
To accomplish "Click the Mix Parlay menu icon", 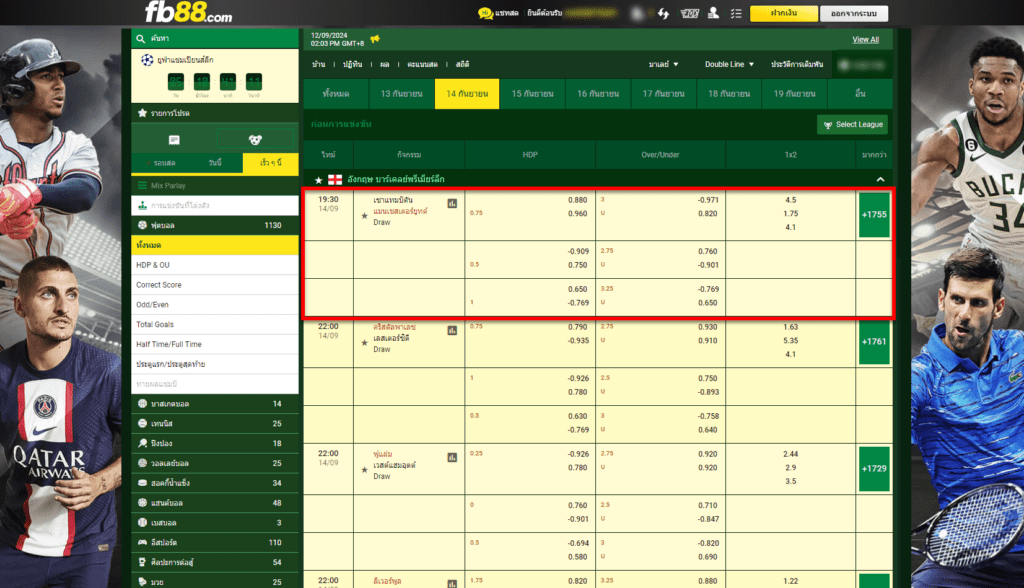I will (x=142, y=186).
